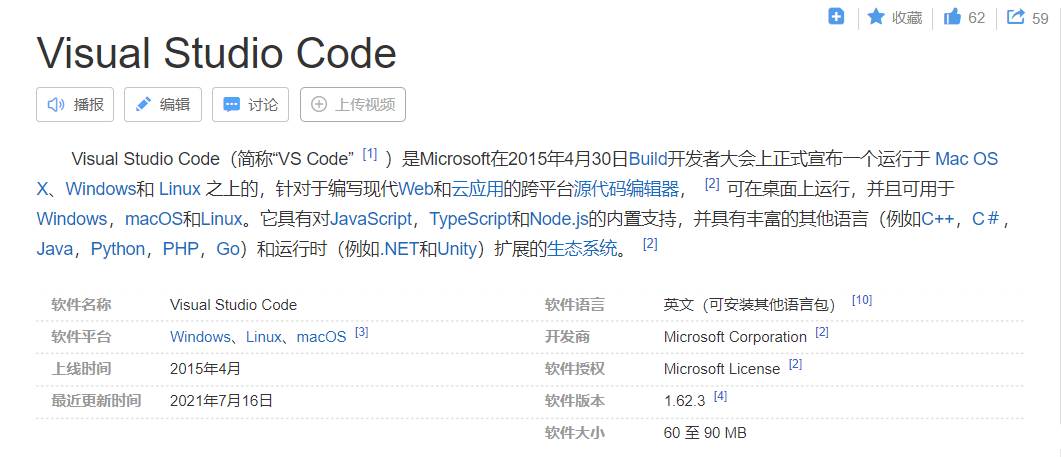The height and width of the screenshot is (457, 1061).
Task: Open reference [4] after version 1.62.3
Action: pos(721,396)
